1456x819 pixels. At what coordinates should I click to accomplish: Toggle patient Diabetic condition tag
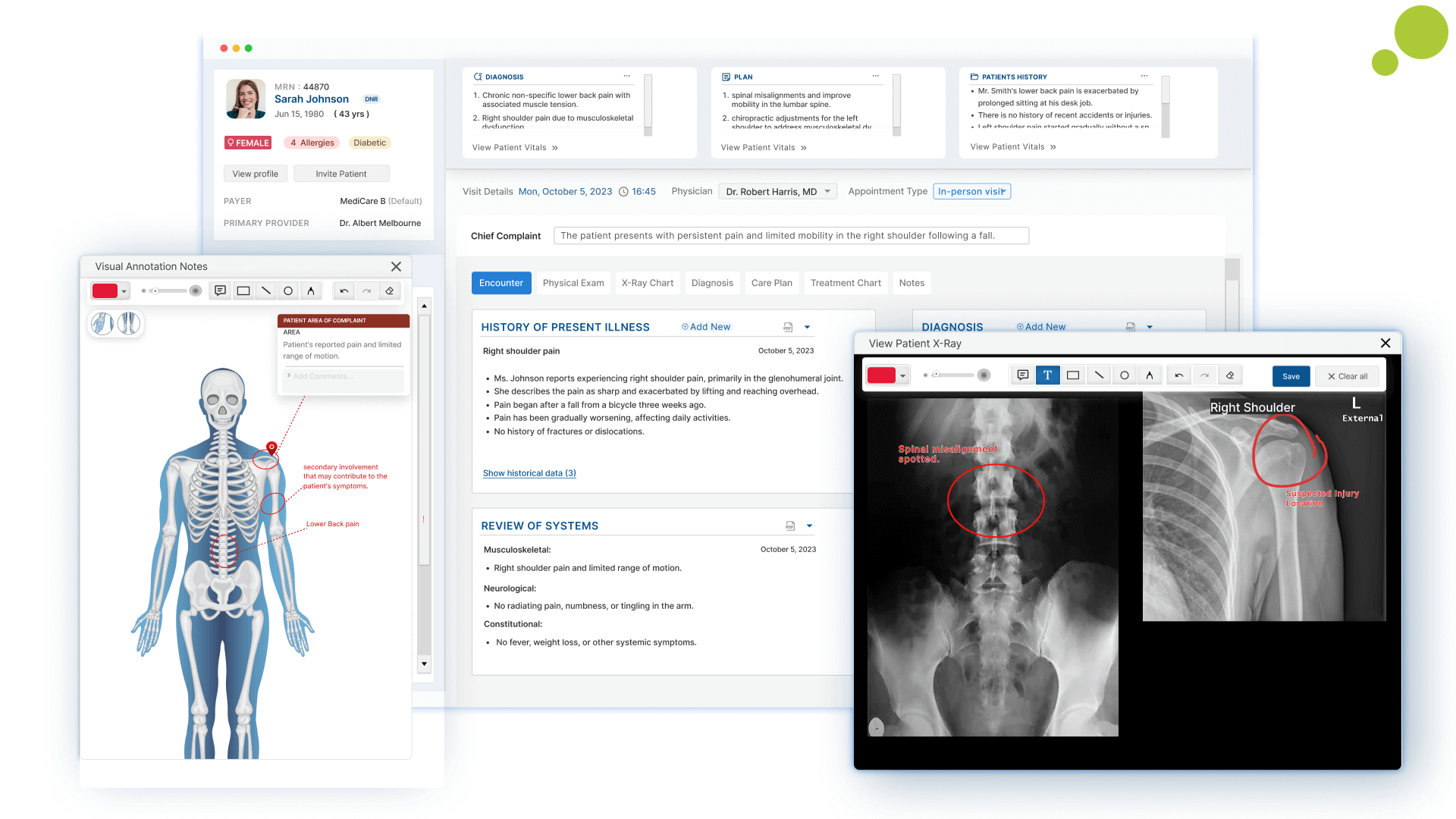click(369, 142)
